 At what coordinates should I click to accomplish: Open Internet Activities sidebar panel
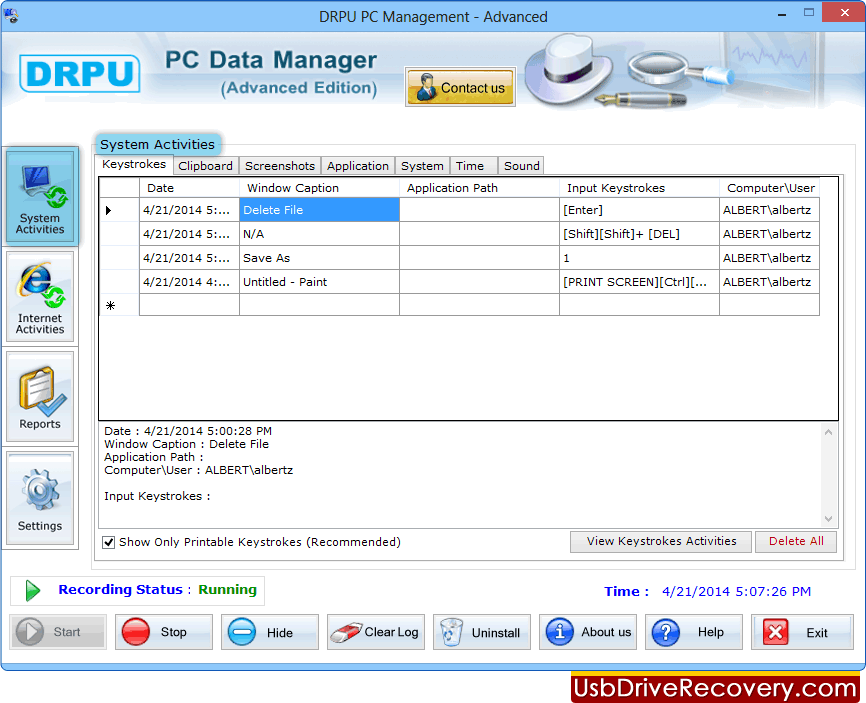pos(40,297)
